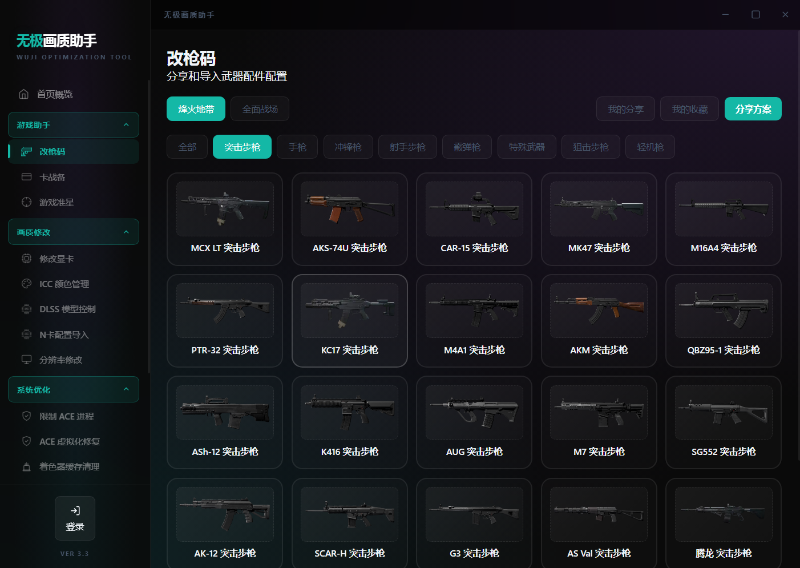This screenshot has height=568, width=800.
Task: Open the KC17 weapon card
Action: 349,321
